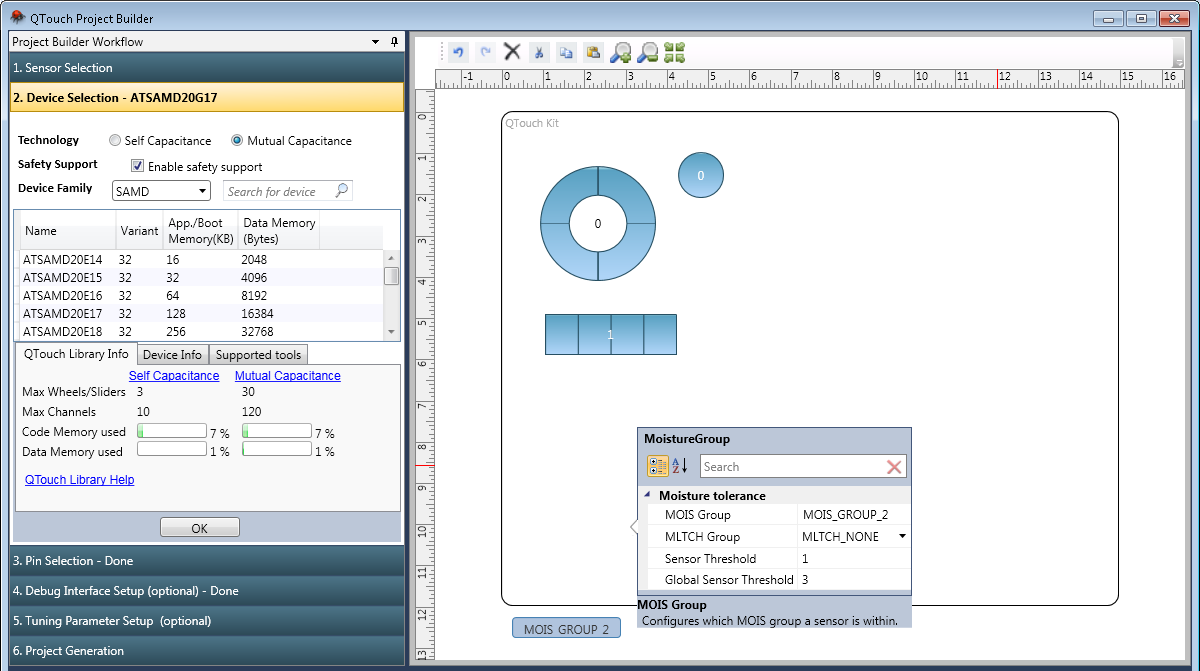Choose Self Capacitance technology

point(115,141)
